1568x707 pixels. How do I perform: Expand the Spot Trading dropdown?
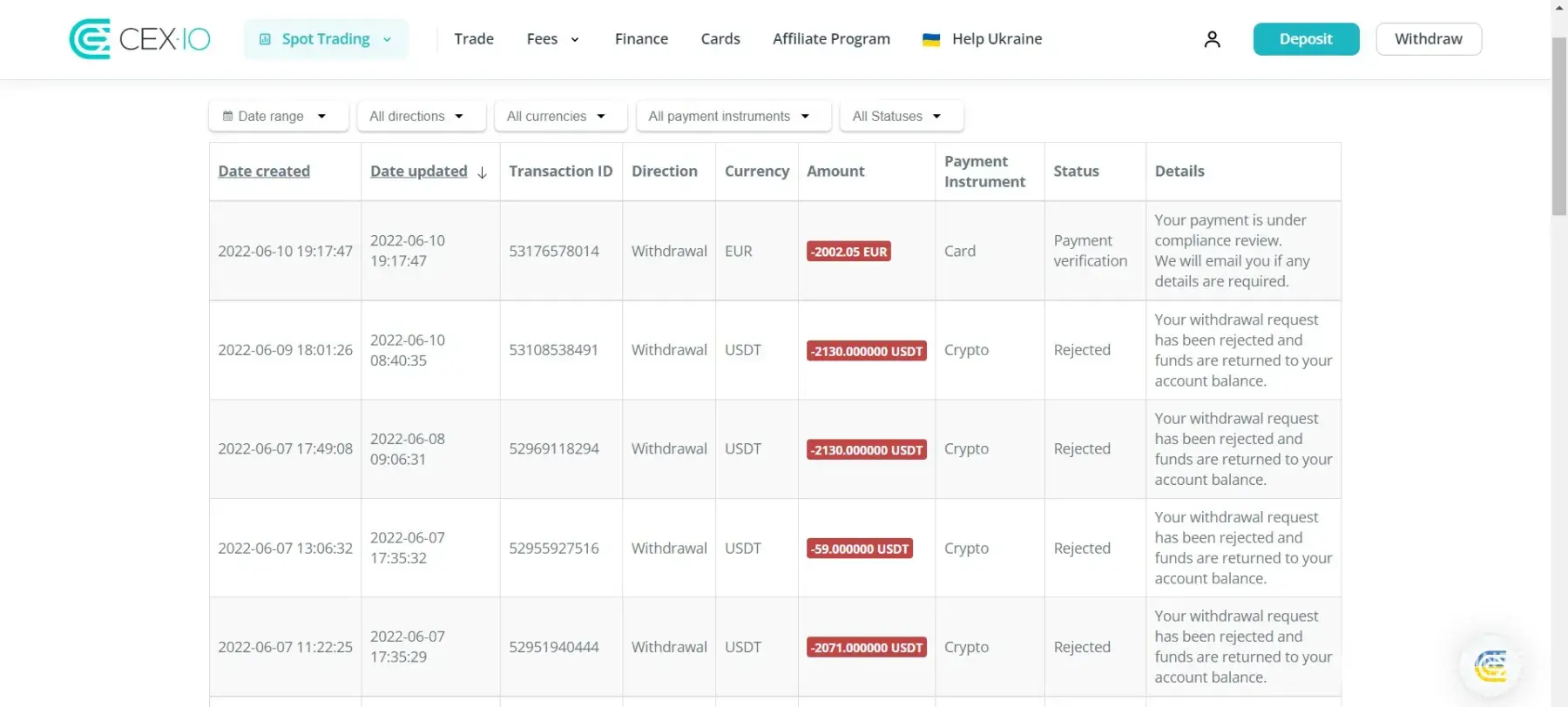pos(387,39)
